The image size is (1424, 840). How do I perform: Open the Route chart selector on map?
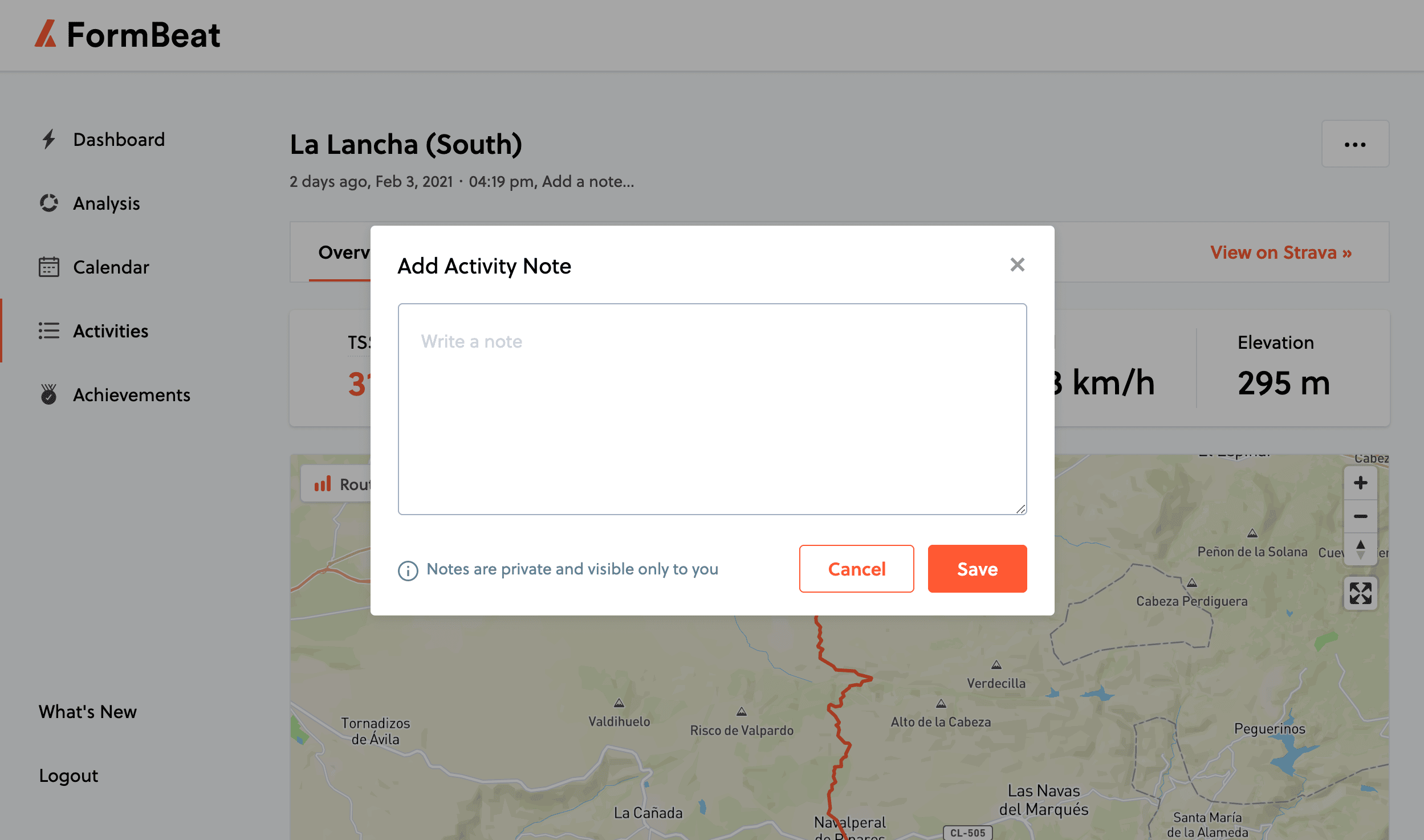click(336, 484)
